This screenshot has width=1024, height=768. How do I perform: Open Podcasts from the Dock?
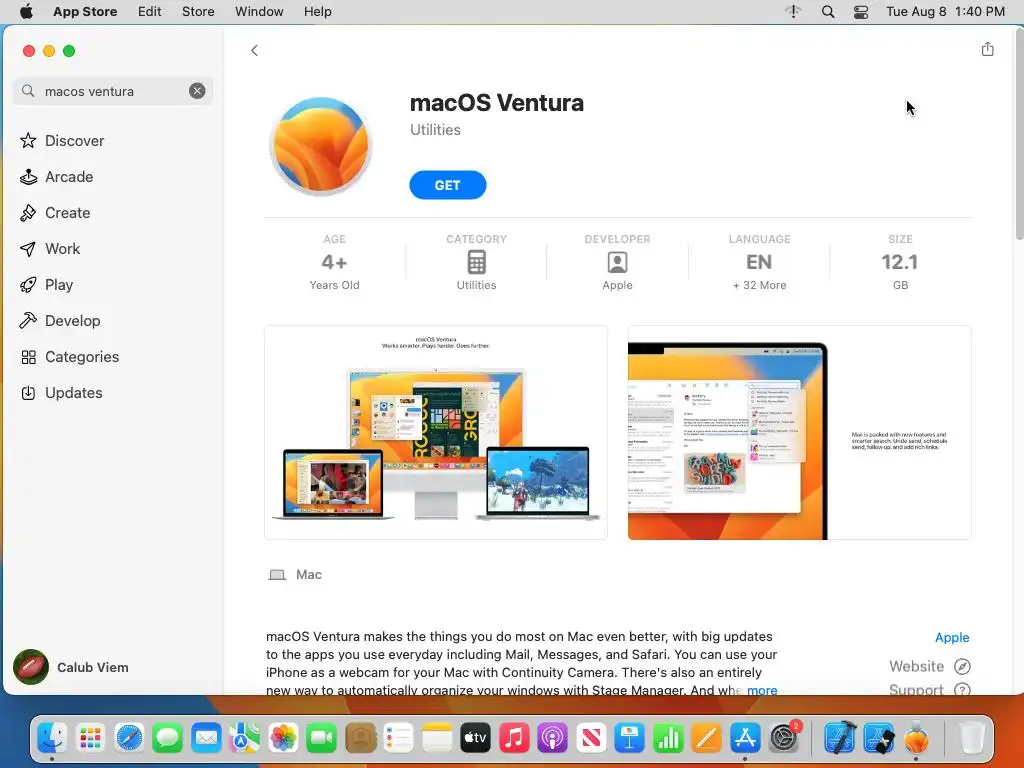tap(552, 738)
